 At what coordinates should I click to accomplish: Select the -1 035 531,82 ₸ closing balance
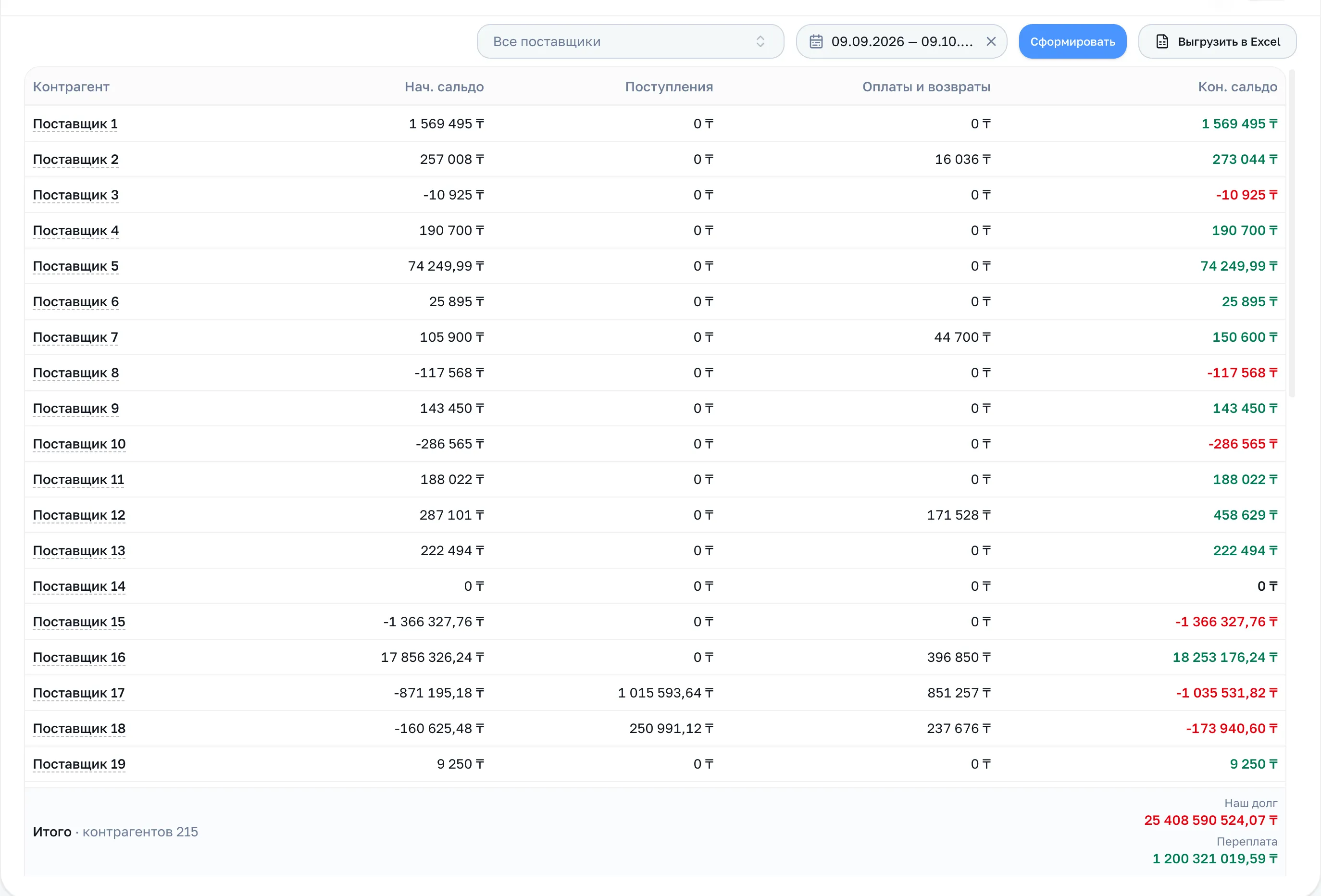(1227, 693)
